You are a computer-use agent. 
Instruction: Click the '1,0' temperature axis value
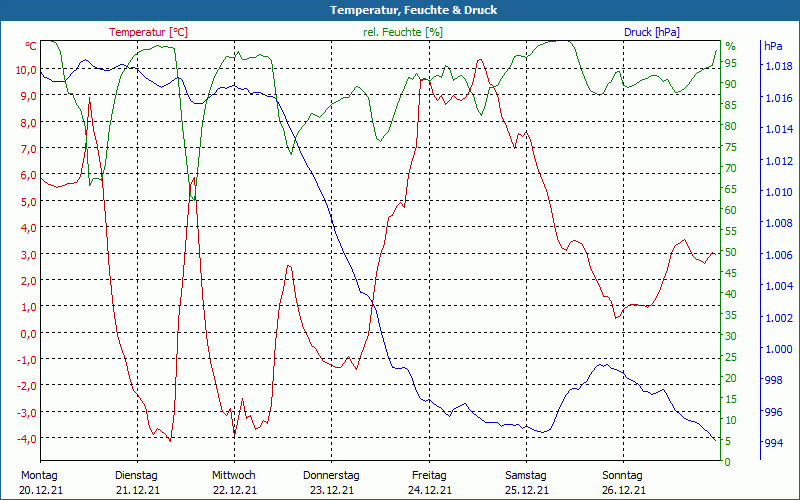28,307
